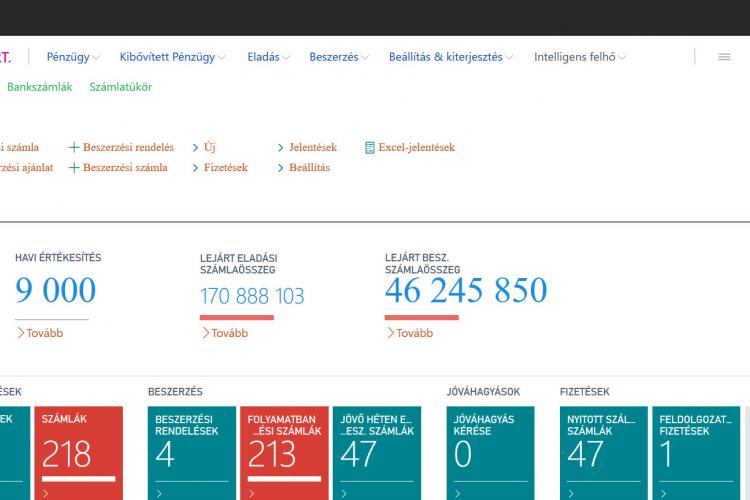Click arrow on Feldolgozat. fizetések tile
This screenshot has width=750, height=500.
pos(663,493)
